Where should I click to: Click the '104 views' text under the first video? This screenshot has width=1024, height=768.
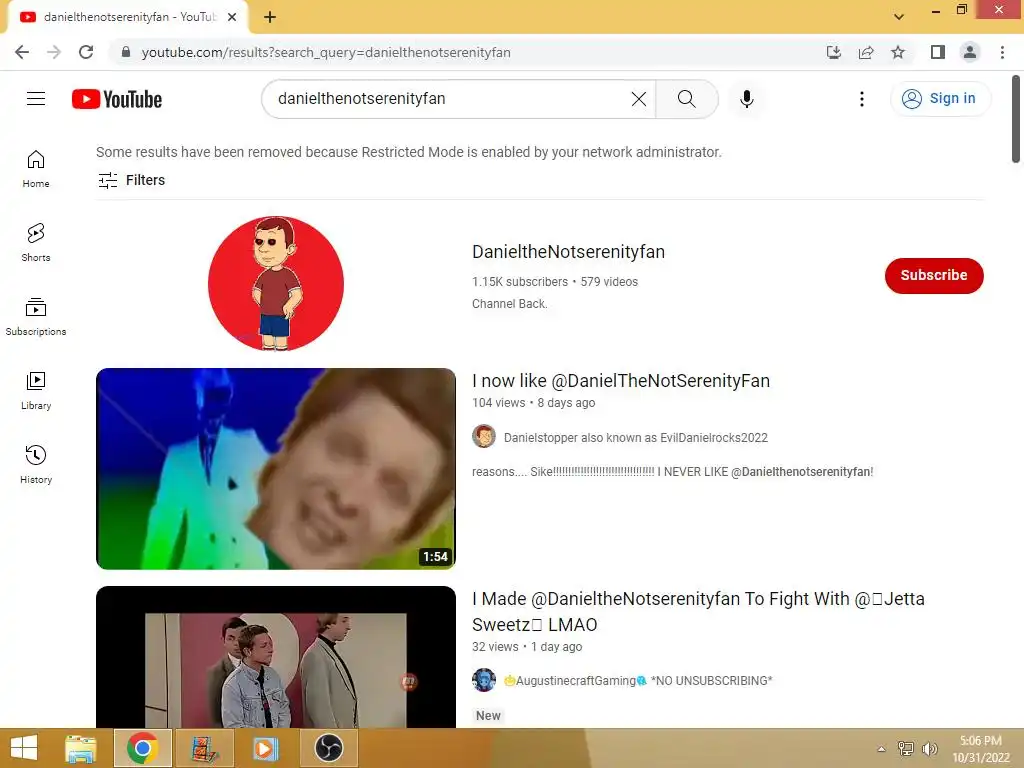(x=498, y=403)
